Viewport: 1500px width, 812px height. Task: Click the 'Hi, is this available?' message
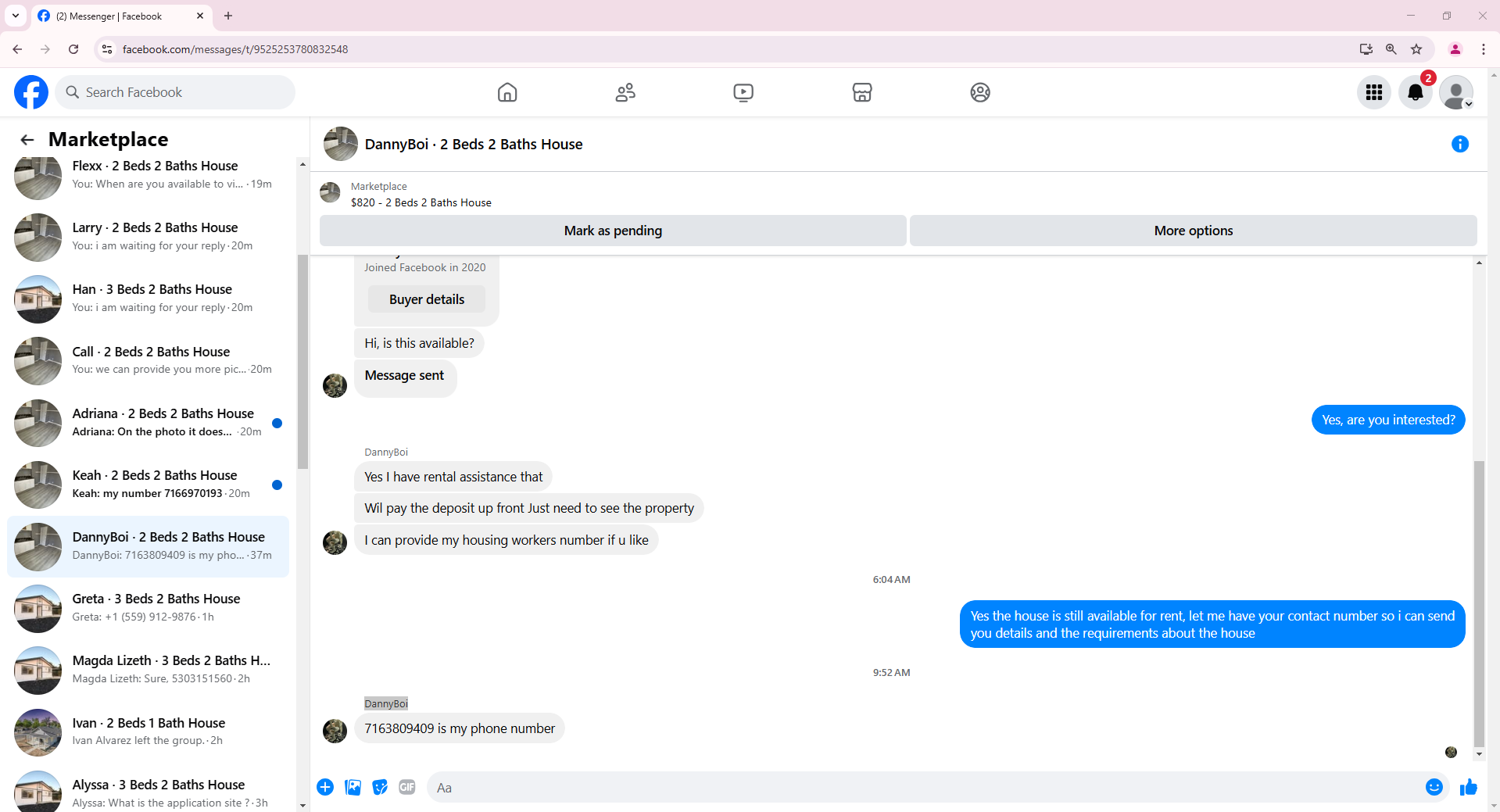(x=419, y=343)
